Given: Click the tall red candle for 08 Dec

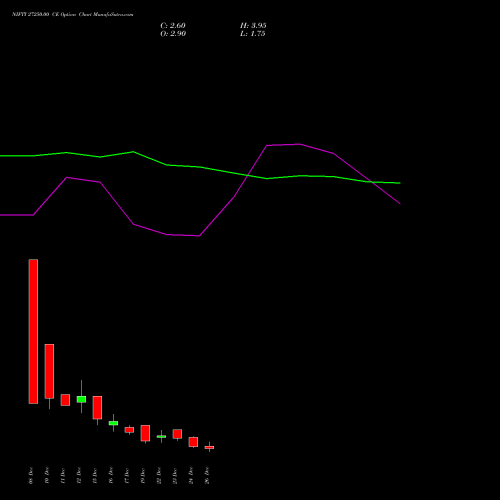Looking at the screenshot, I should [33, 331].
